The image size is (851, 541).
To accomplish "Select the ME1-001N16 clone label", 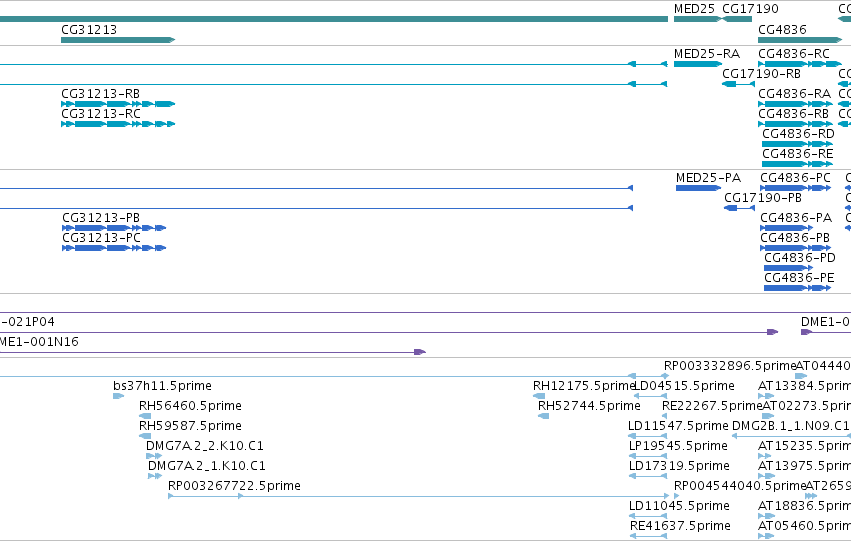I will pyautogui.click(x=39, y=342).
